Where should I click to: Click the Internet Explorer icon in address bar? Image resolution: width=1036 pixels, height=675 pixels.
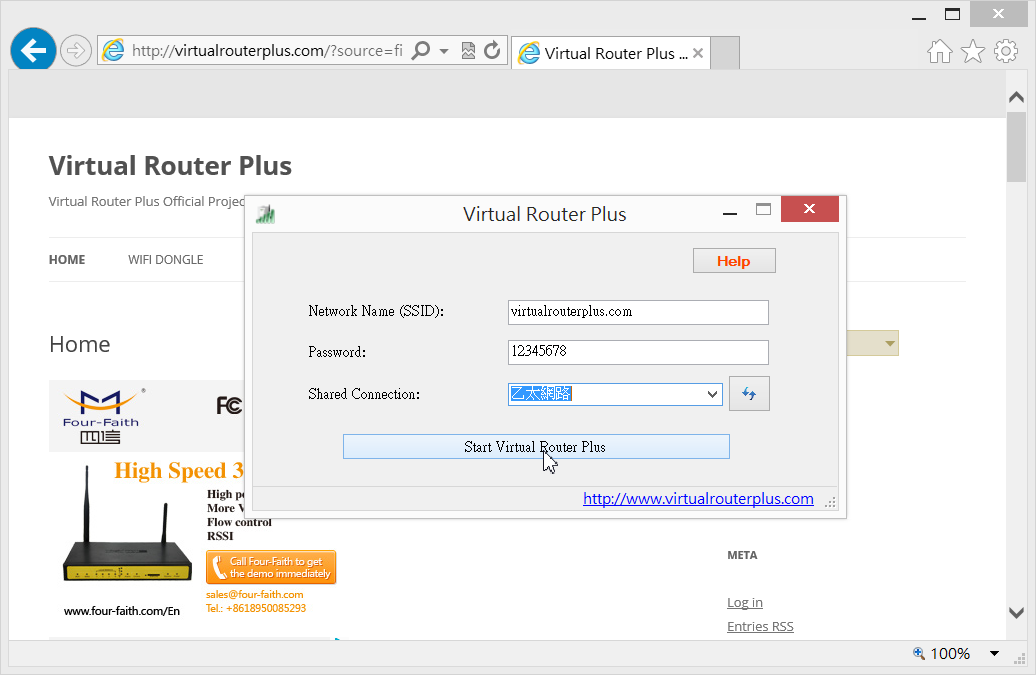(114, 50)
